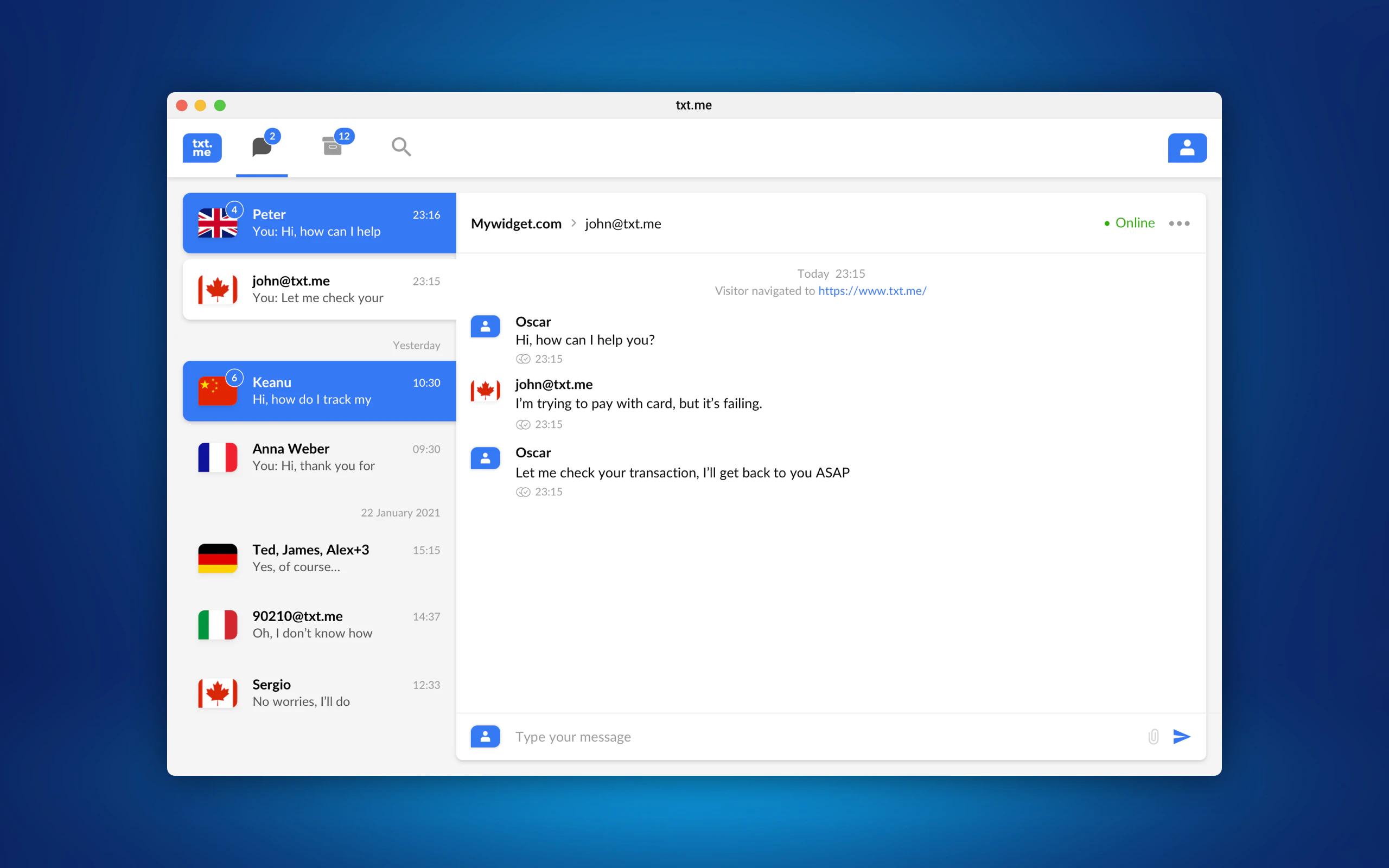Screen dimensions: 1389x868
Task: Click the john@txt.me breadcrumb in header
Action: click(x=623, y=224)
